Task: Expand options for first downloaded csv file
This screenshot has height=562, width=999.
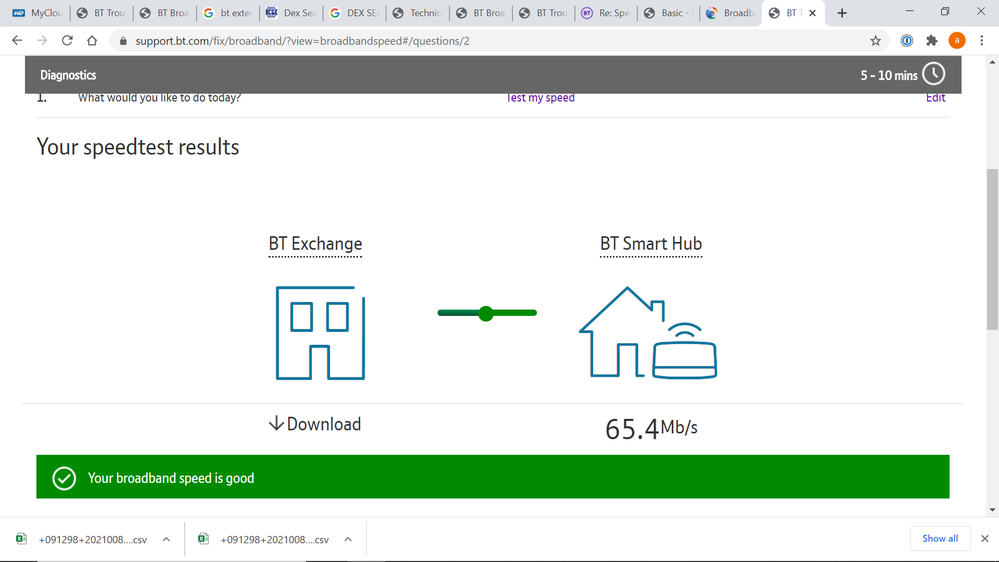Action: pyautogui.click(x=166, y=539)
